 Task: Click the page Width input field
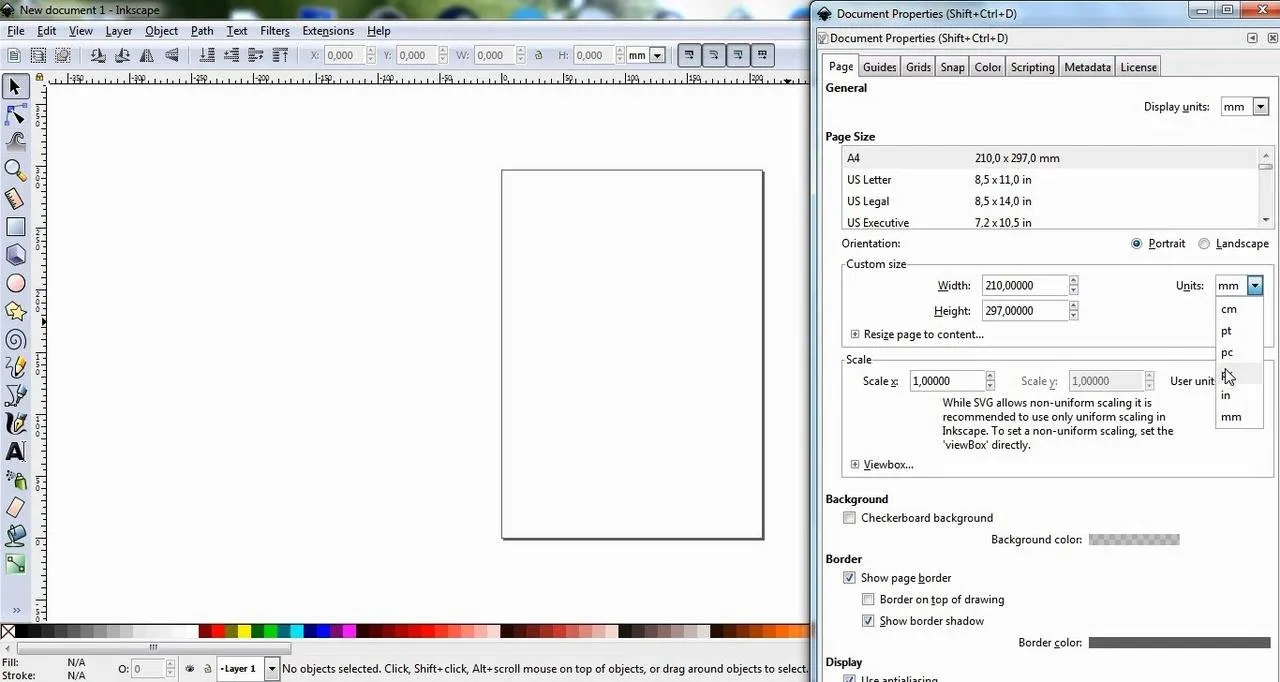click(1024, 286)
